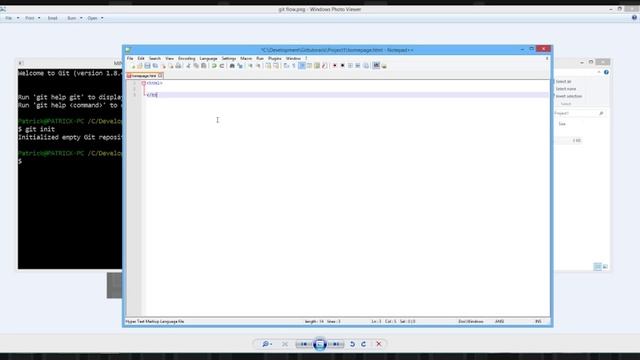Open the File menu in Notepad++

[130, 58]
